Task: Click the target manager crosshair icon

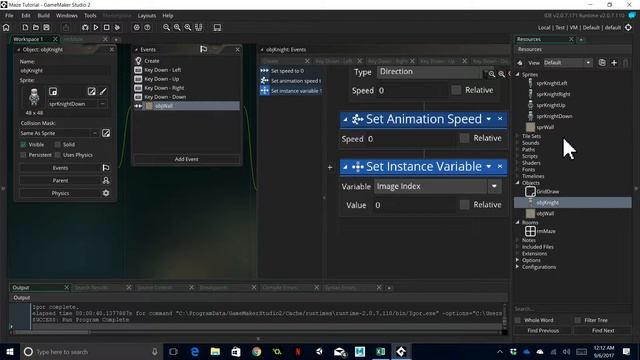Action: pos(628,27)
